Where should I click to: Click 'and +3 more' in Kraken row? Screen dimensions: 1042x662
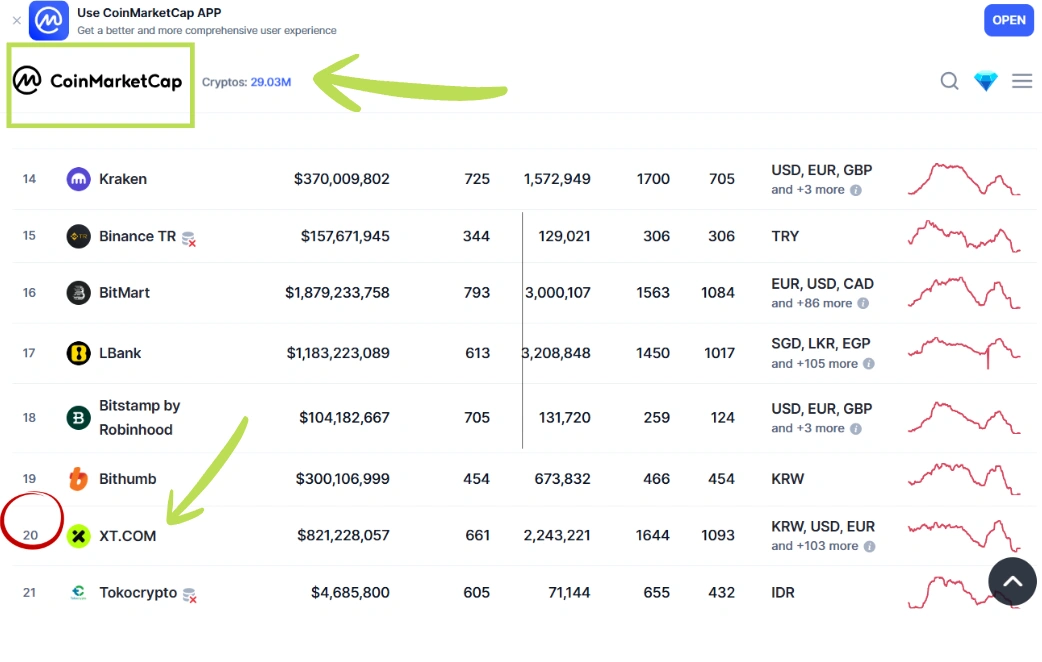(x=808, y=190)
